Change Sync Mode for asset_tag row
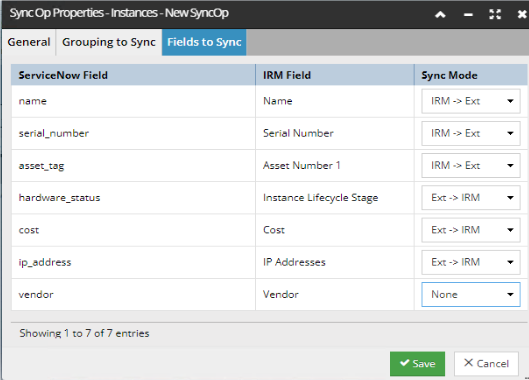Screen dimensions: 529x380 tap(471, 165)
